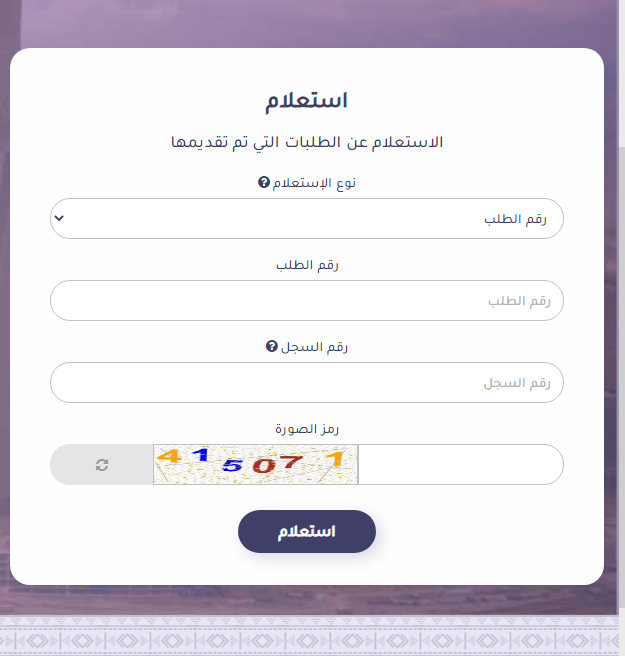Image resolution: width=625 pixels, height=656 pixels.
Task: Click the نوع الإستعلام field label
Action: 313,183
